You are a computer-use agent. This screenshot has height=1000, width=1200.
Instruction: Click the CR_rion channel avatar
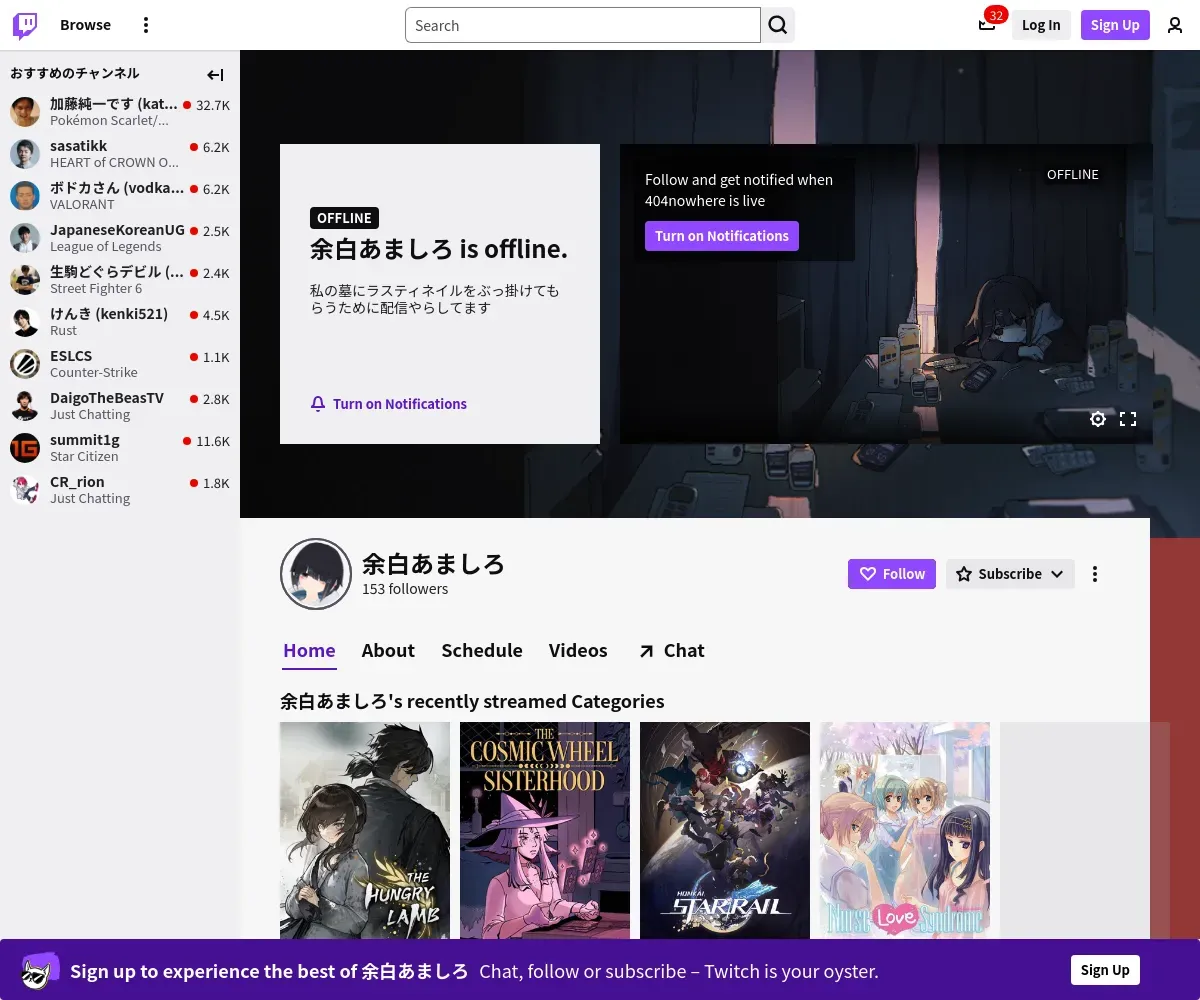click(x=25, y=490)
